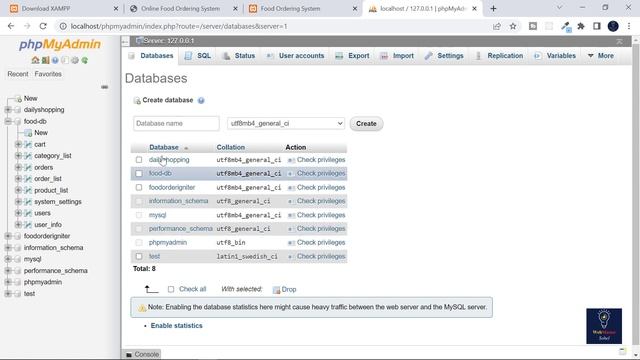The width and height of the screenshot is (640, 360).
Task: Click dailyshopping database icon in sidebar
Action: pos(18,110)
